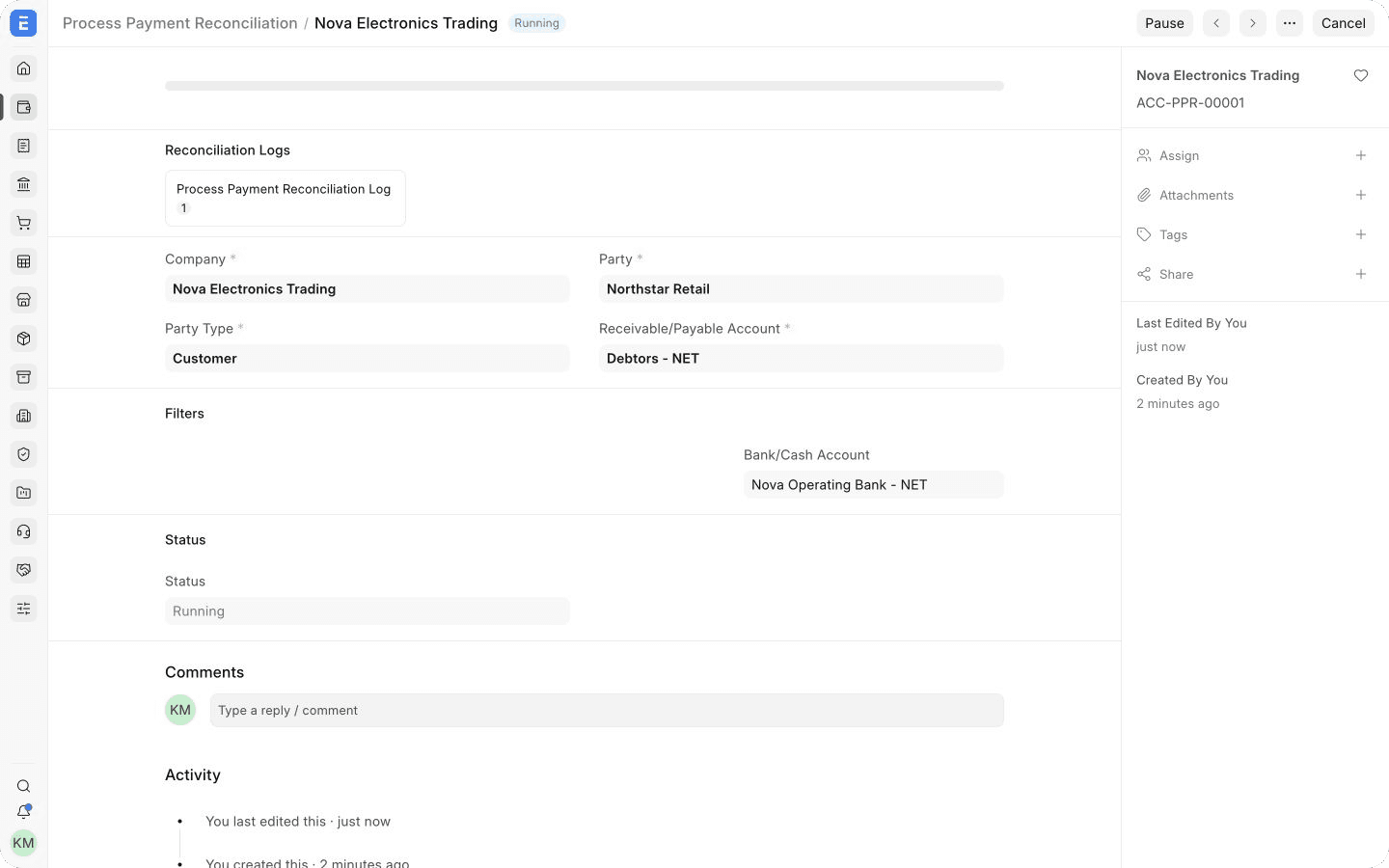Select the handshake icon in the sidebar

click(x=23, y=570)
